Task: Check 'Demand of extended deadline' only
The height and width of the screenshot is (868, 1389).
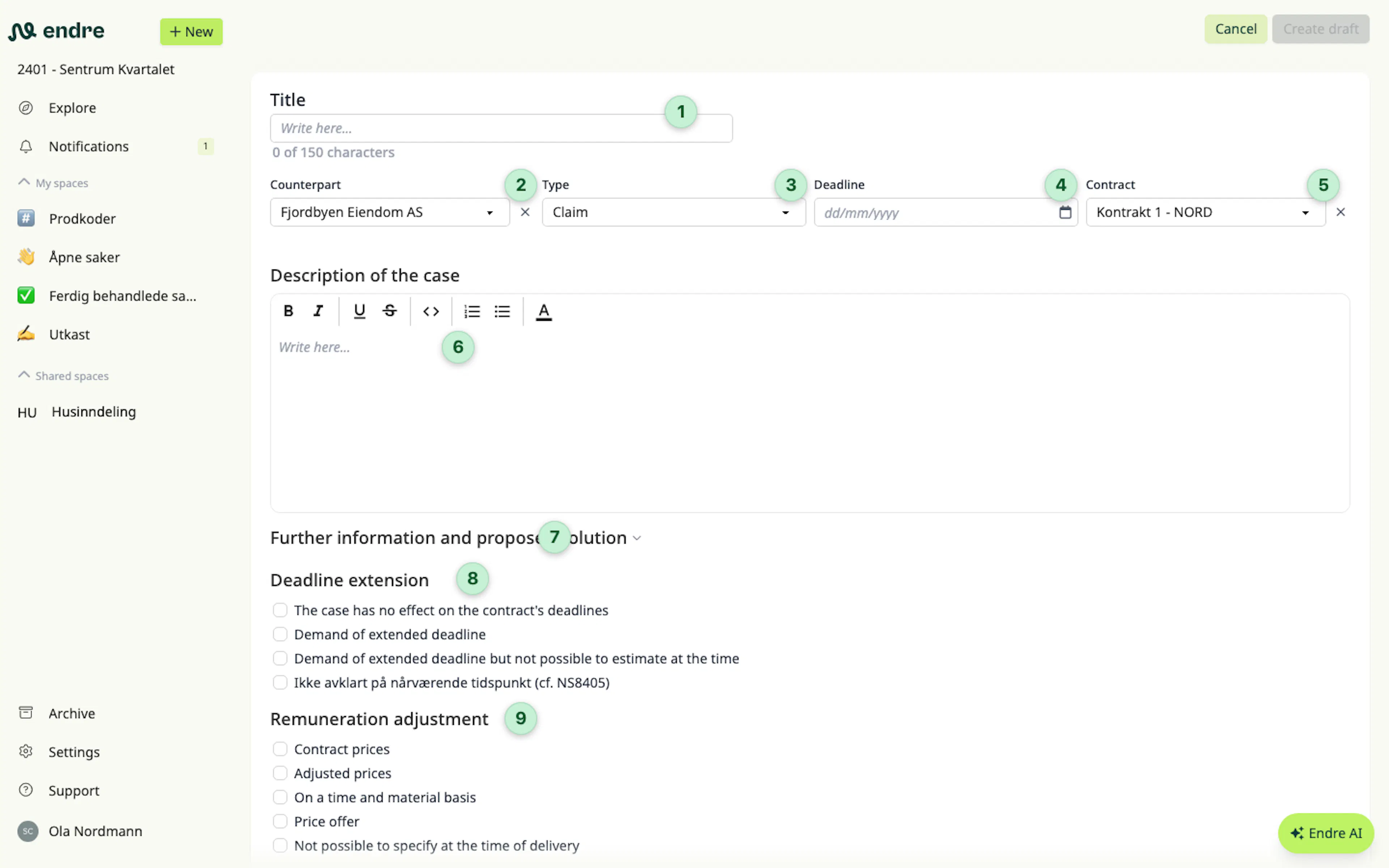Action: [x=280, y=634]
